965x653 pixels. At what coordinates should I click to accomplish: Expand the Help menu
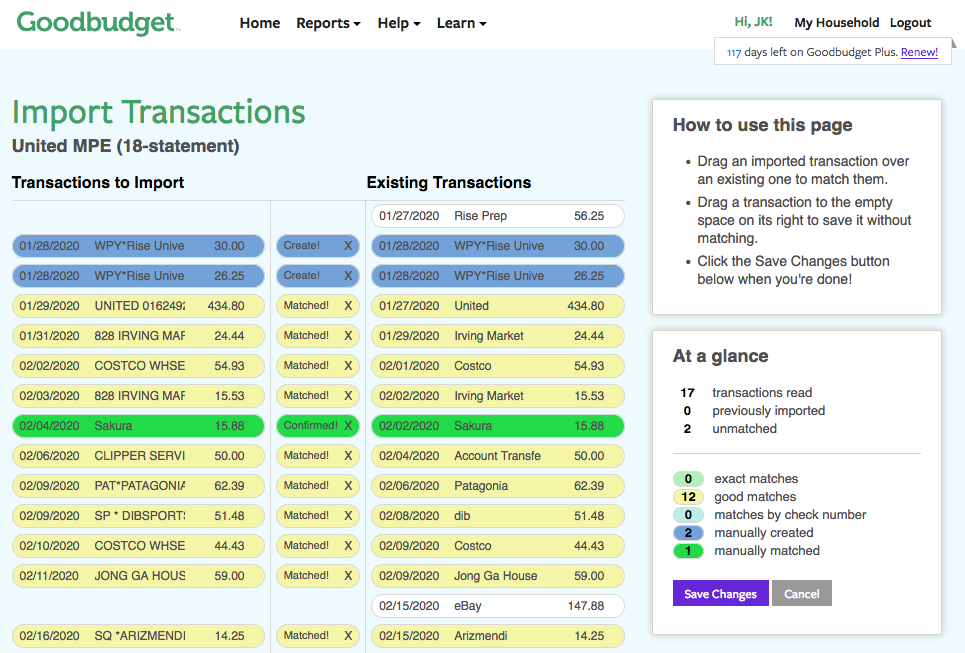tap(399, 23)
